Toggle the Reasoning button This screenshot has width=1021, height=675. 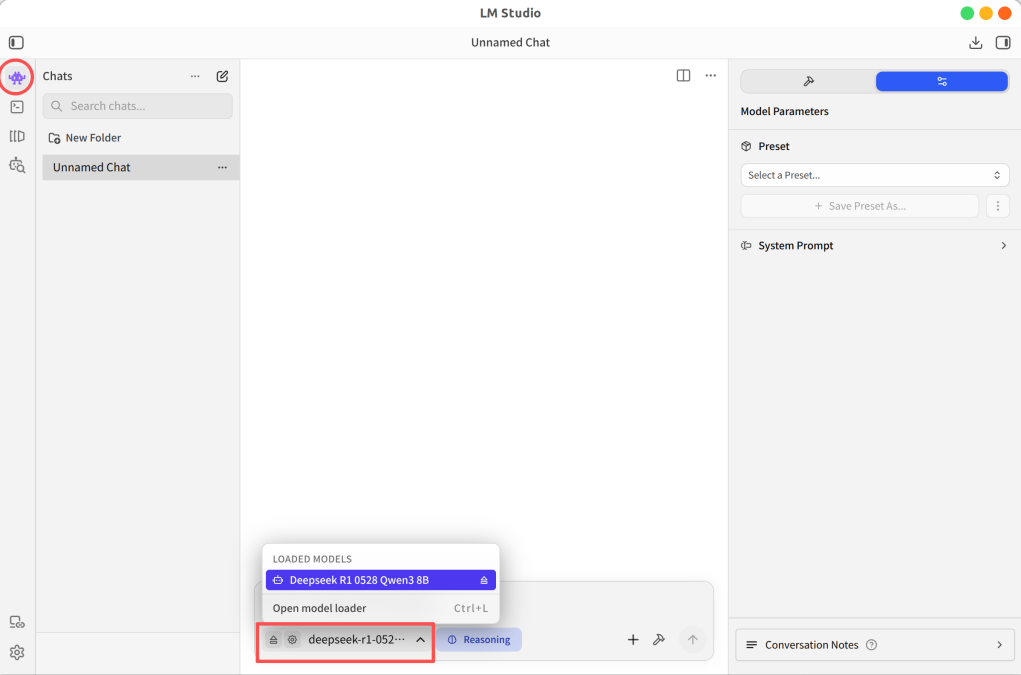point(479,640)
